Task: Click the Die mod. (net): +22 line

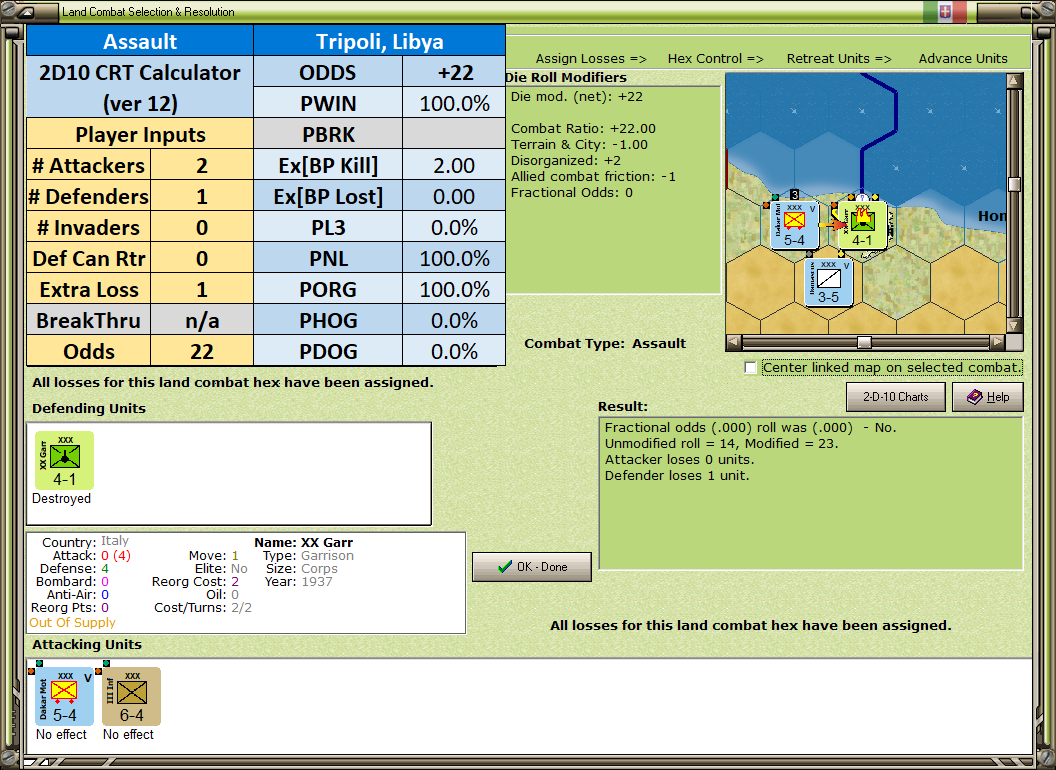Action: point(576,97)
